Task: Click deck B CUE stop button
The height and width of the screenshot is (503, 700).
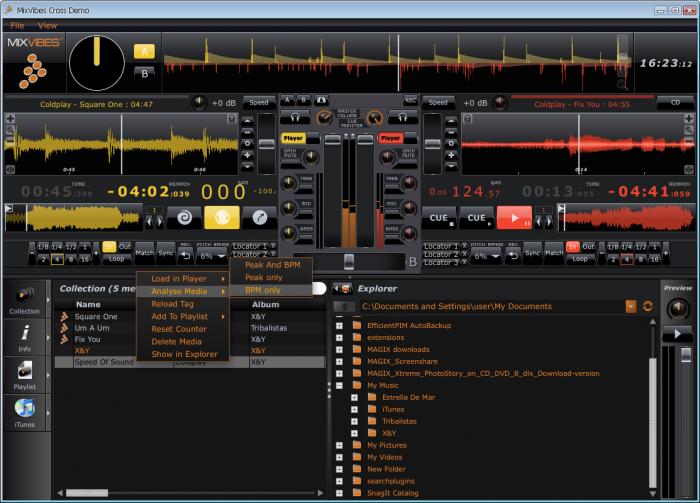Action: click(x=439, y=217)
